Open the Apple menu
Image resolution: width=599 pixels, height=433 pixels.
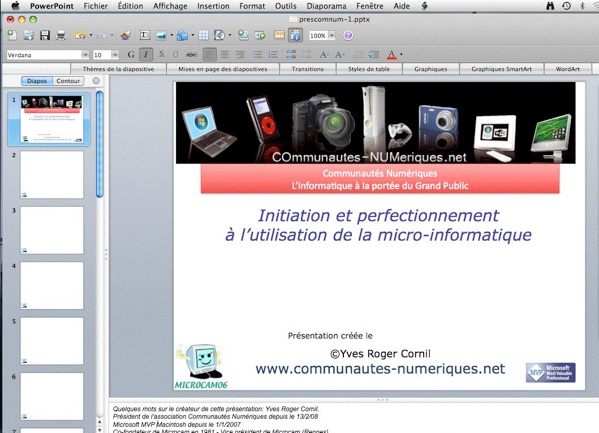point(15,6)
